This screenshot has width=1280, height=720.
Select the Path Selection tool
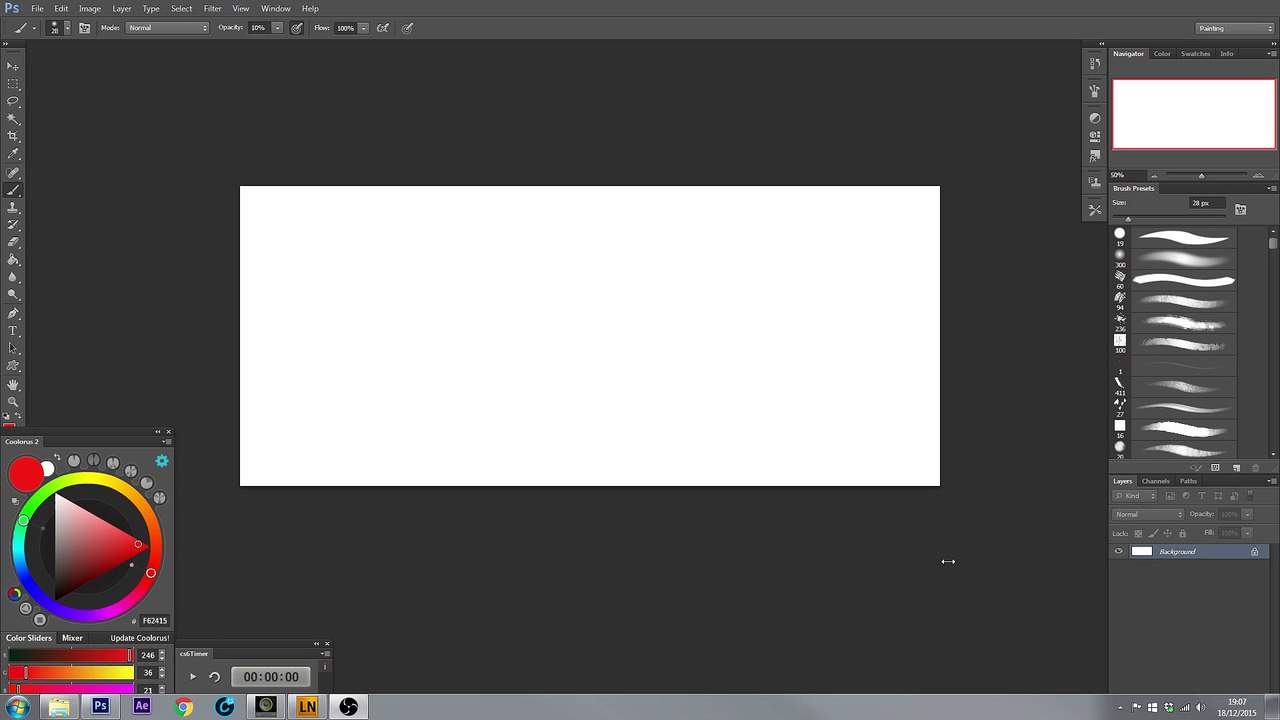13,349
